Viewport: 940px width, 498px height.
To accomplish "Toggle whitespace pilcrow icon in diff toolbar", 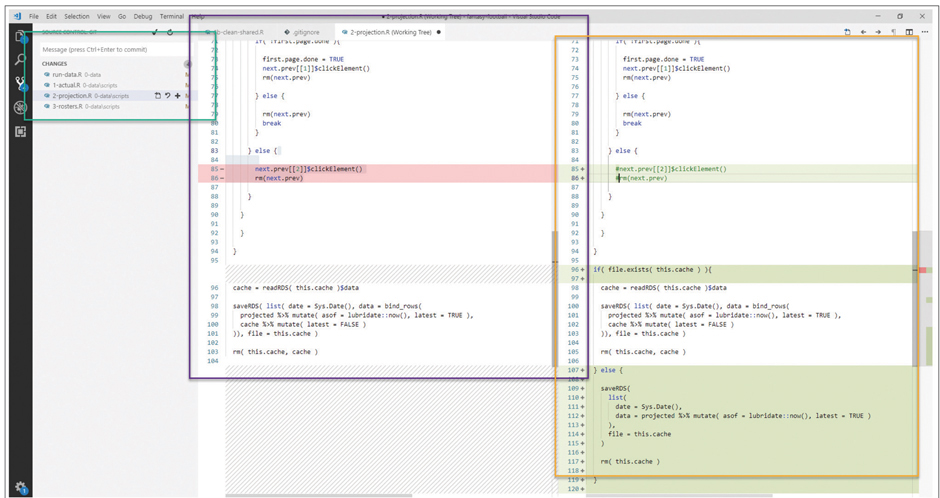I will [x=894, y=32].
